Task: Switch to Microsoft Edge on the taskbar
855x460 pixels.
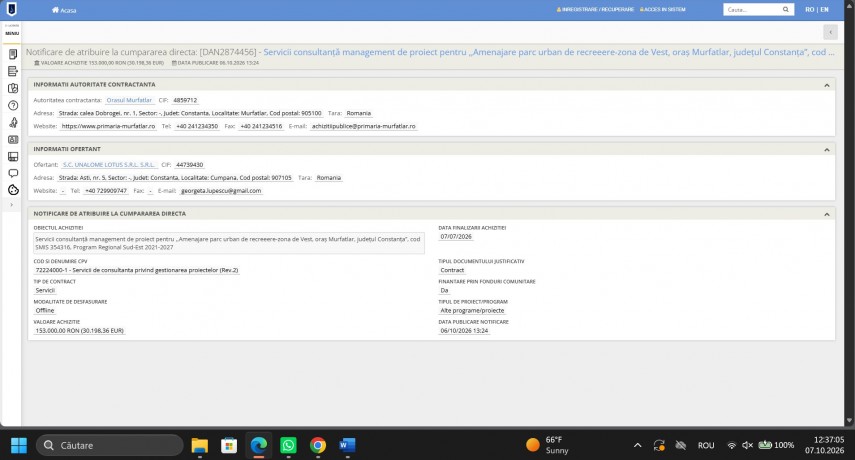Action: point(258,445)
